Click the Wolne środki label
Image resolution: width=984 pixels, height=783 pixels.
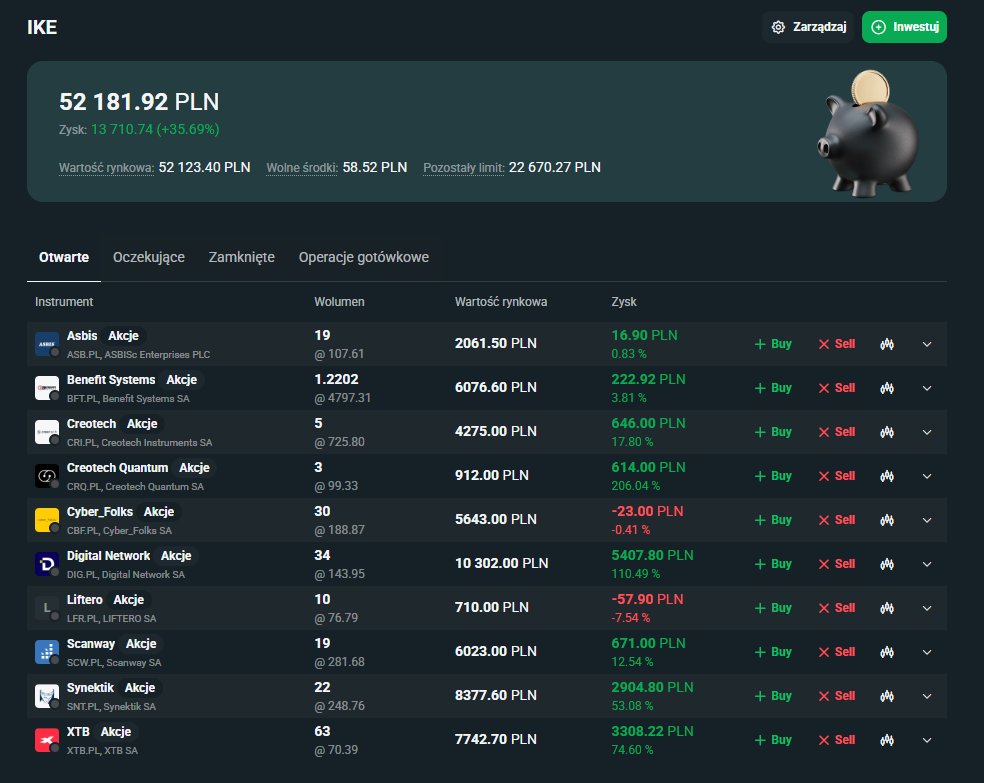point(302,168)
